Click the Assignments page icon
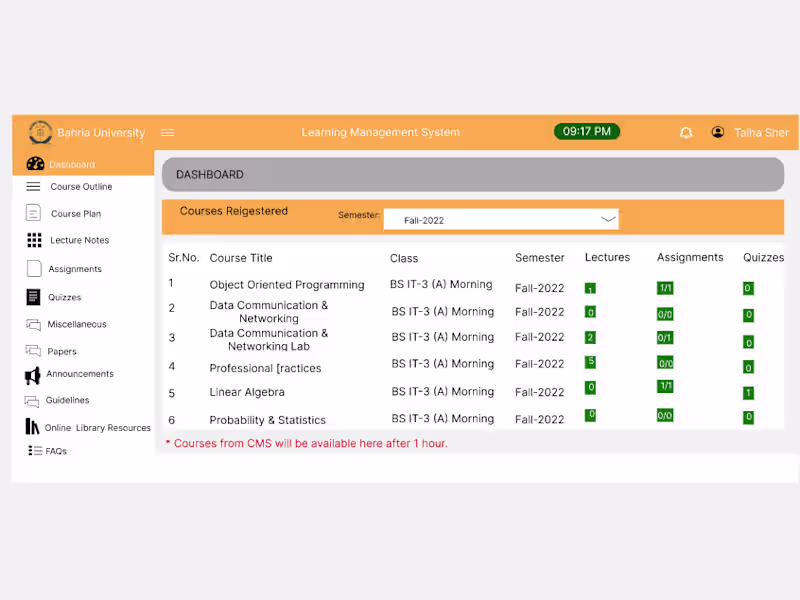This screenshot has height=600, width=800. coord(34,268)
